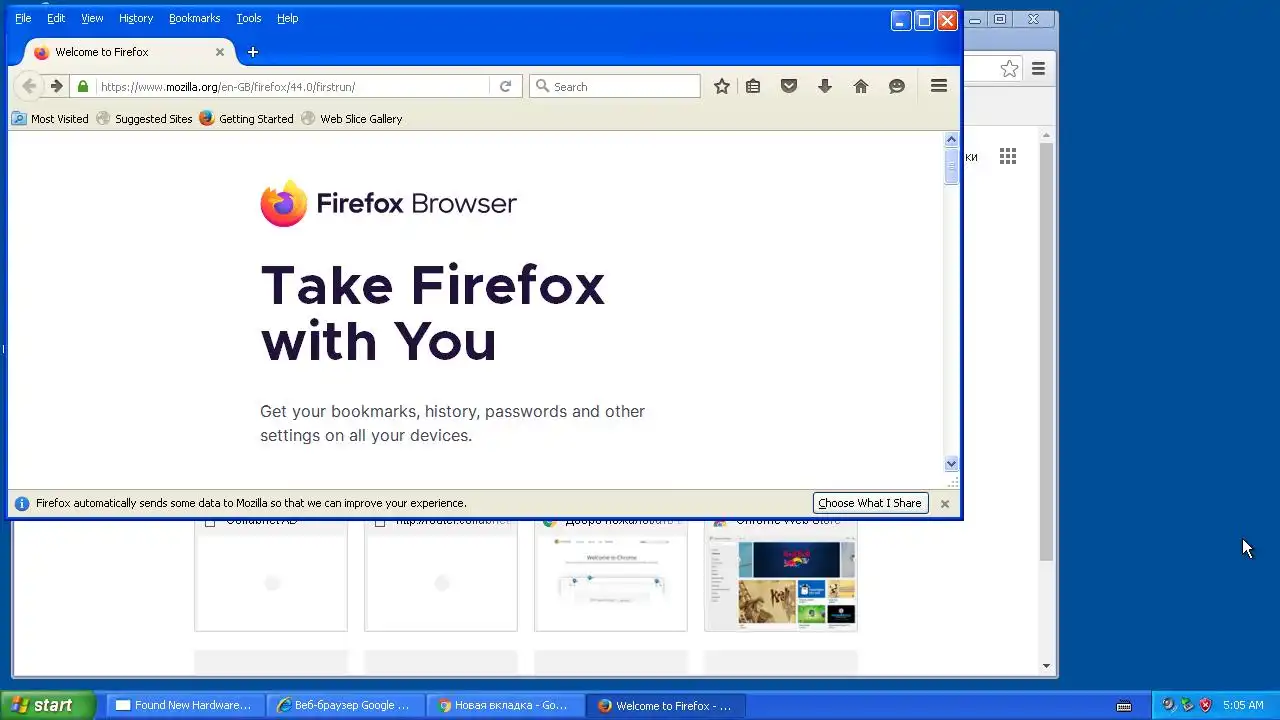Save to Pocket icon
Image resolution: width=1280 pixels, height=720 pixels.
click(789, 87)
